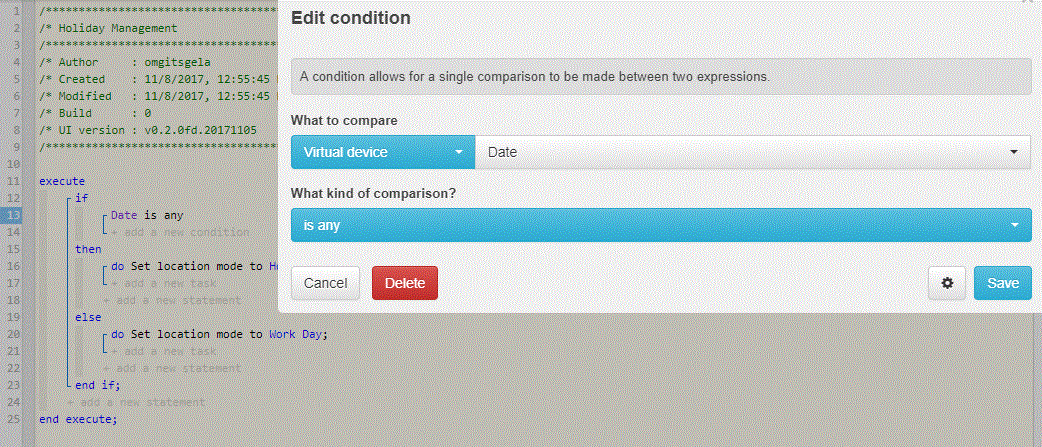The image size is (1042, 447).
Task: Select 'Set location mode to Work Day' task
Action: tap(219, 334)
